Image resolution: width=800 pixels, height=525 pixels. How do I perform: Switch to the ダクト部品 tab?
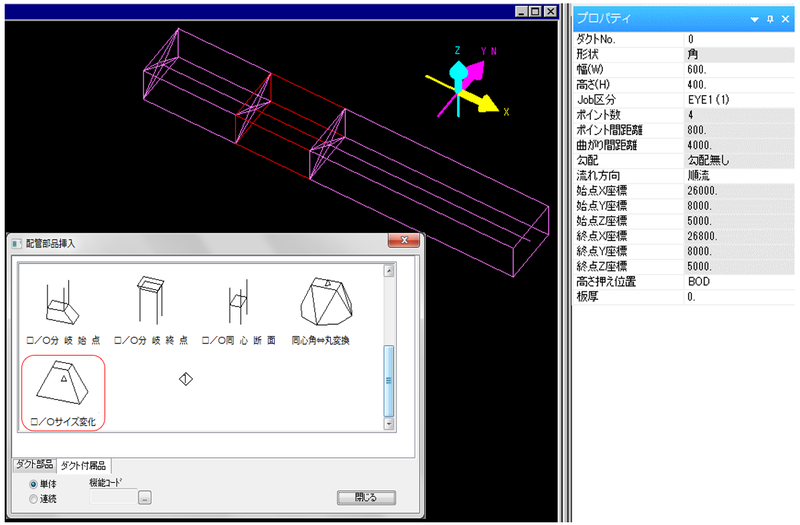pyautogui.click(x=33, y=465)
